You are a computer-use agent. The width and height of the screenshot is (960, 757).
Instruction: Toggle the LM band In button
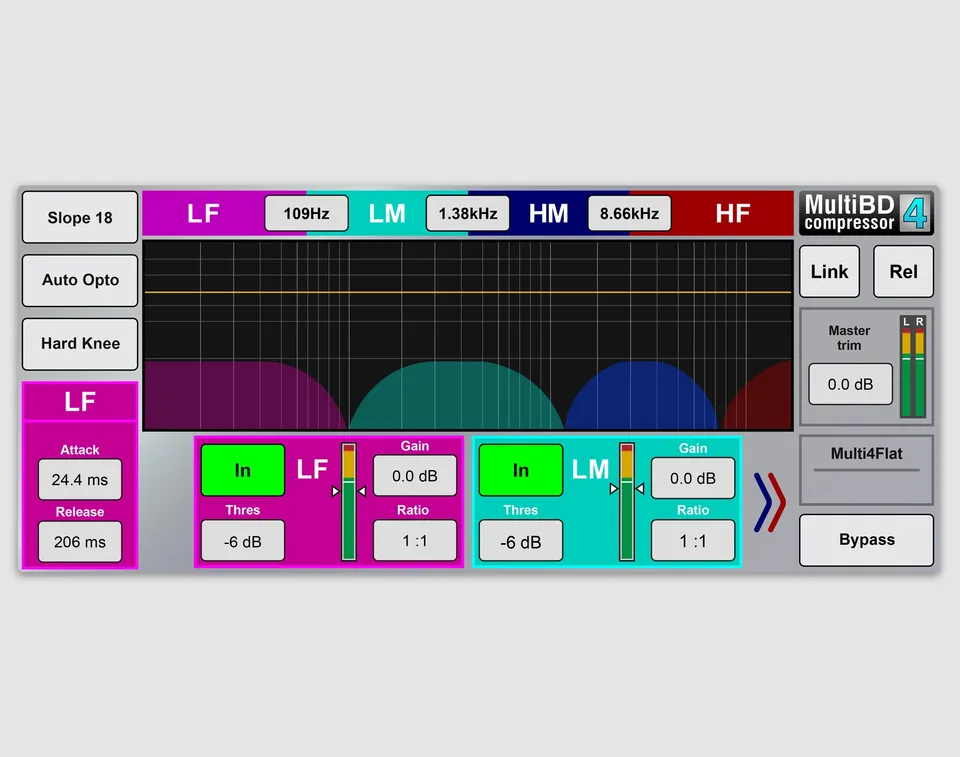[x=520, y=470]
